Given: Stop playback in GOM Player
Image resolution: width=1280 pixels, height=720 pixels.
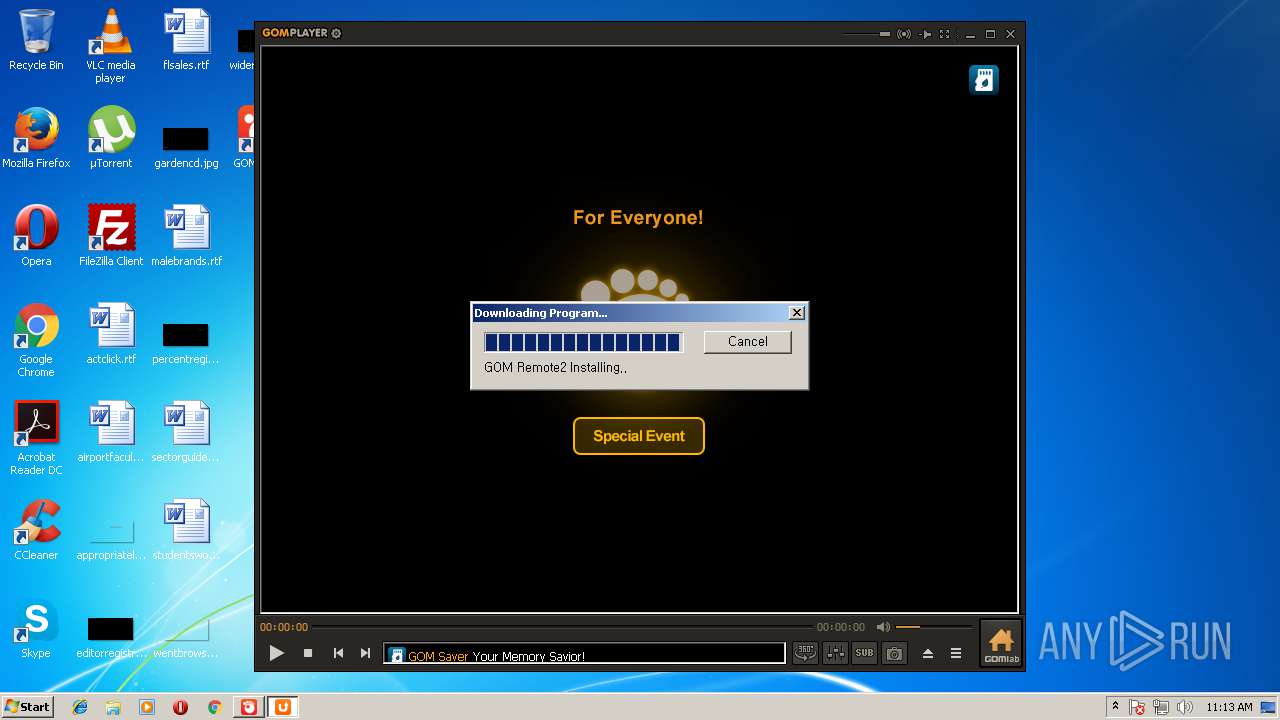Looking at the screenshot, I should click(308, 653).
